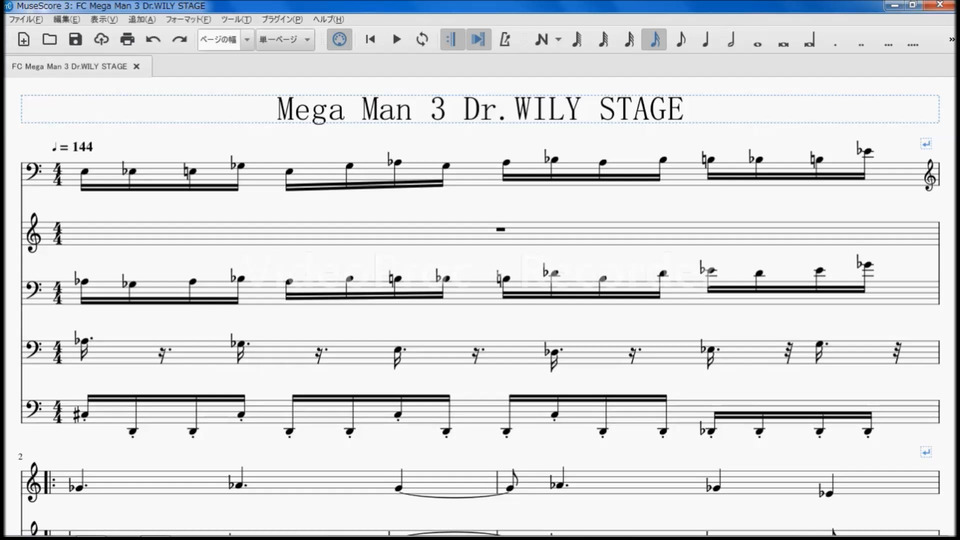The height and width of the screenshot is (540, 960).
Task: Select the 16th note duration next to the highlighted one
Action: (629, 40)
